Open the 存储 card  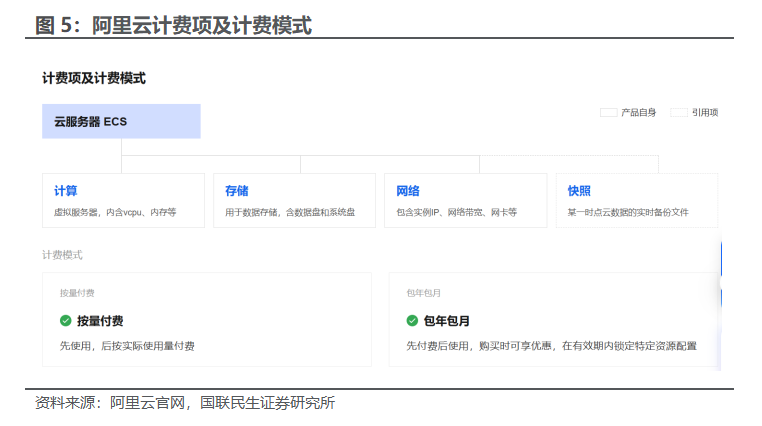(294, 200)
